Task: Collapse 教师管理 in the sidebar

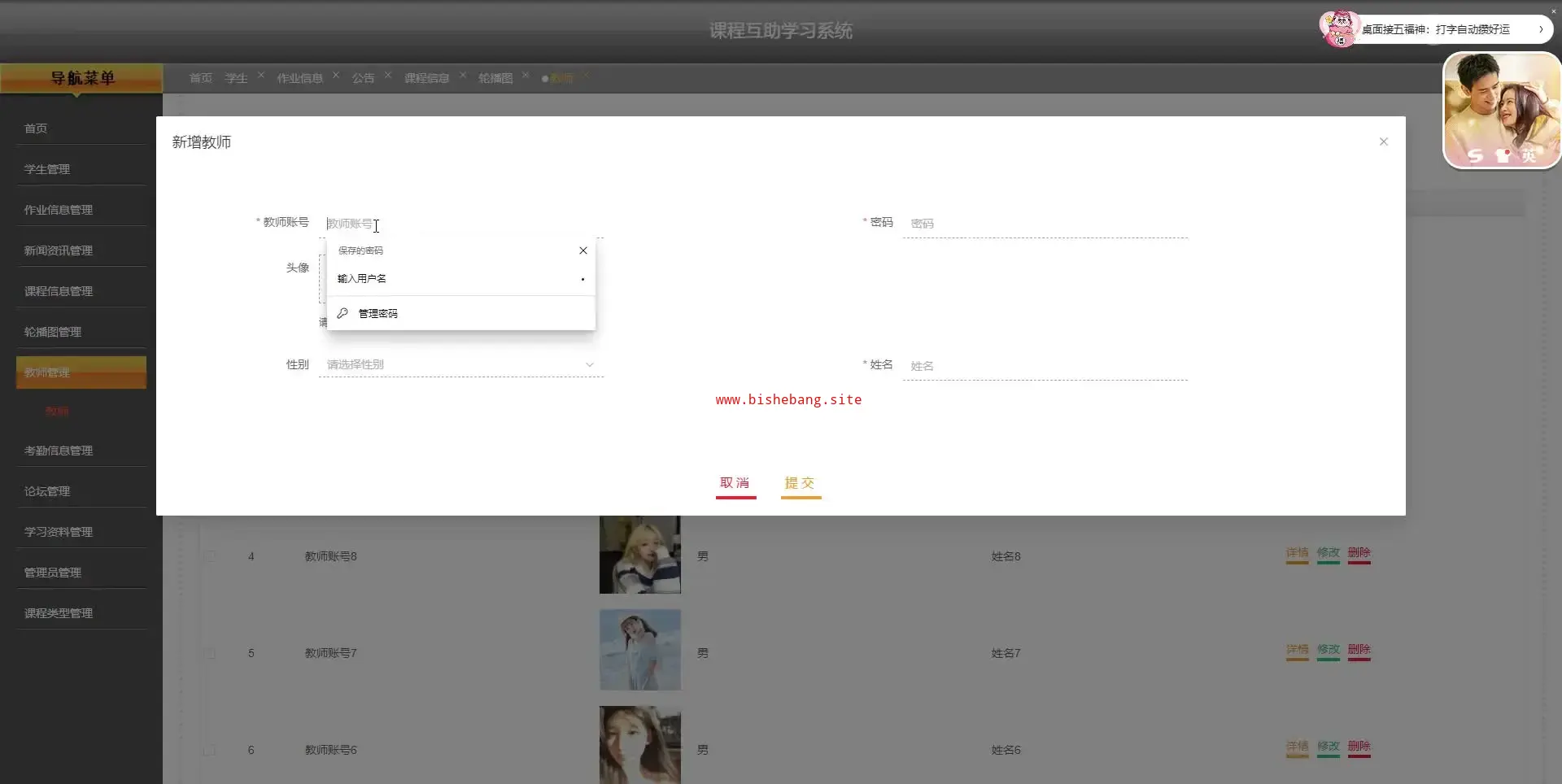Action: 81,372
